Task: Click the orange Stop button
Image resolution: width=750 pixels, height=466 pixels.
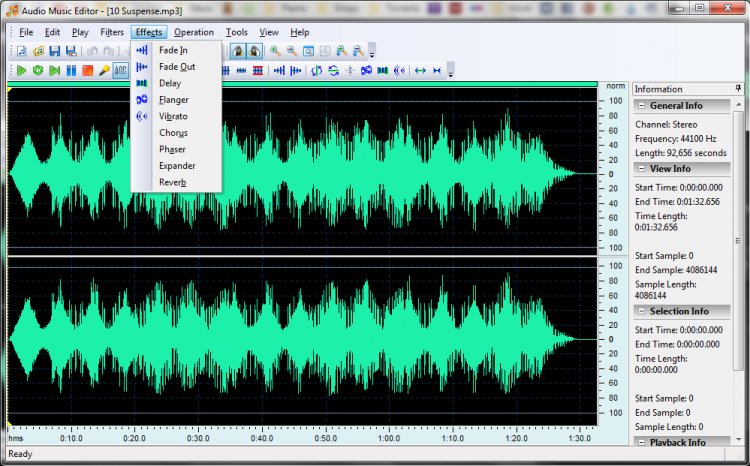Action: pos(88,71)
